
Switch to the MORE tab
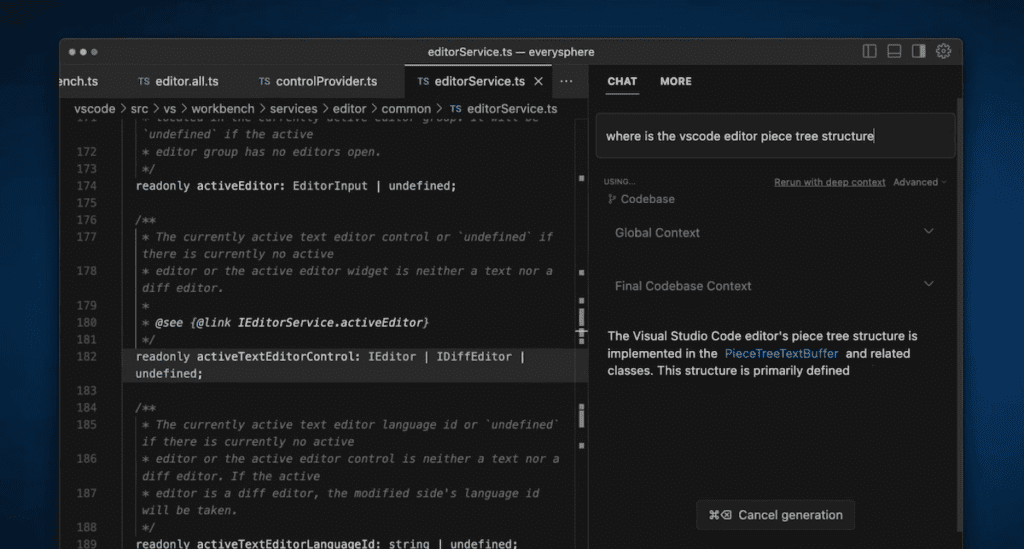(675, 82)
